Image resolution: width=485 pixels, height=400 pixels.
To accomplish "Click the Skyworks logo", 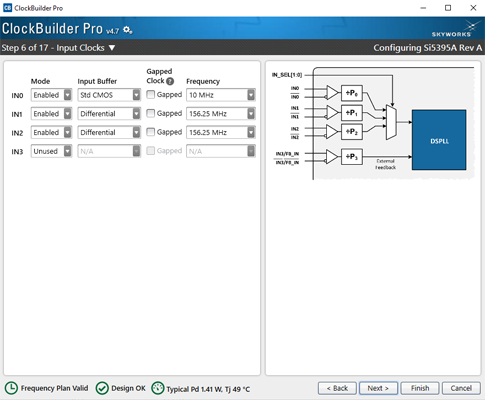I will coord(455,29).
